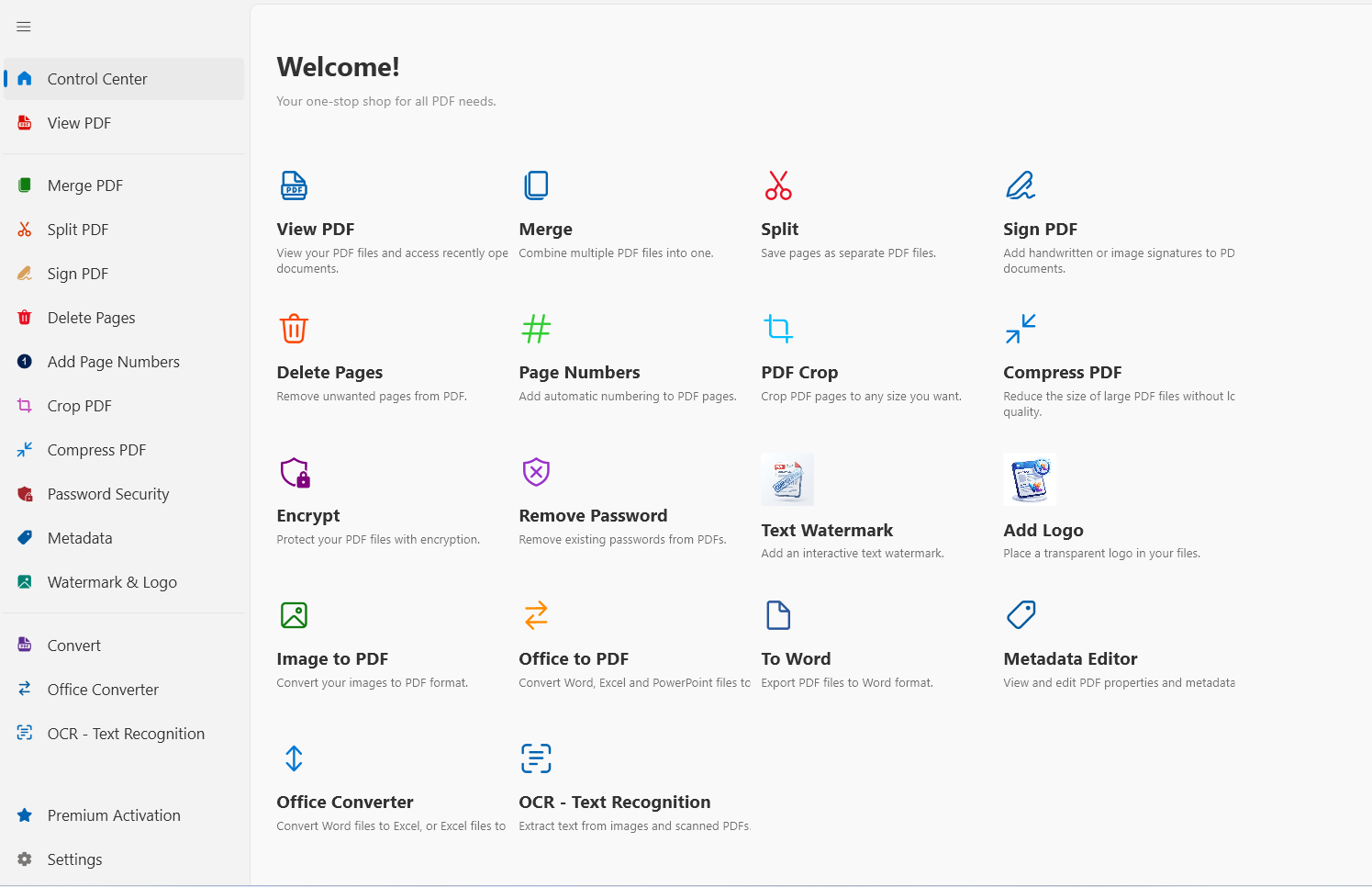Viewport: 1372px width, 887px height.
Task: Click the Merge pages icon
Action: (536, 185)
